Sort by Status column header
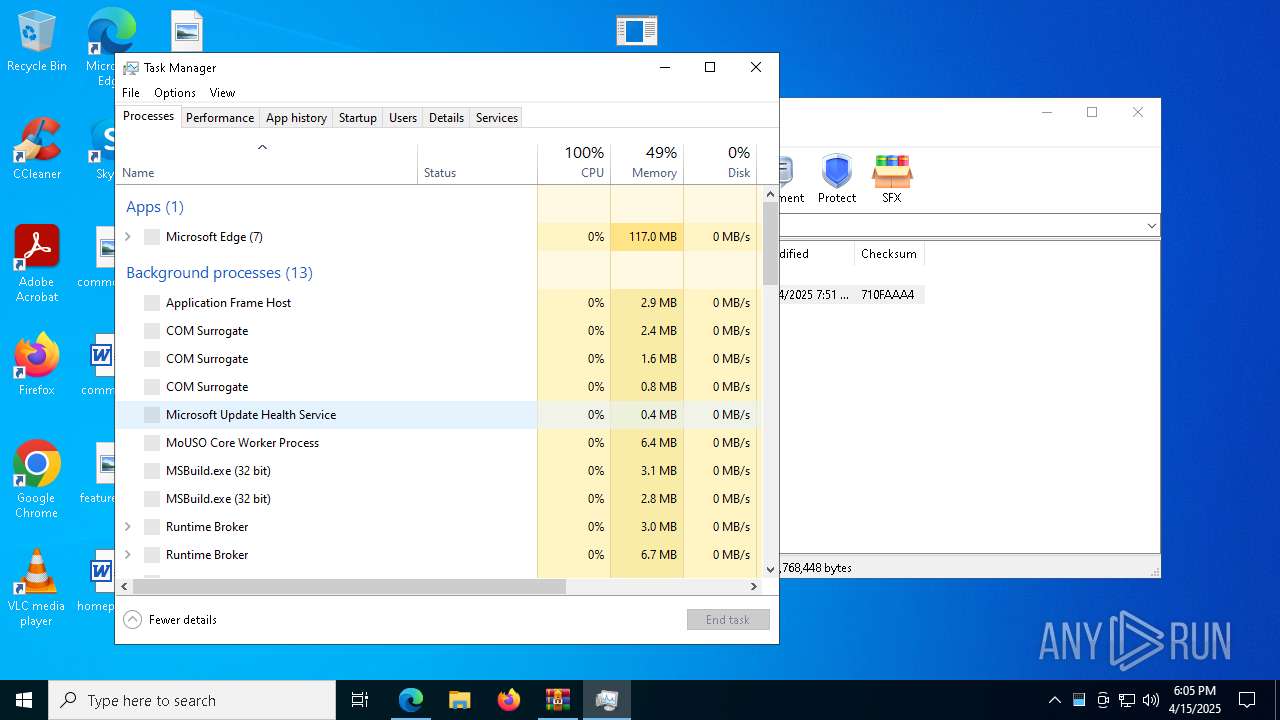Viewport: 1280px width, 720px height. coord(477,164)
